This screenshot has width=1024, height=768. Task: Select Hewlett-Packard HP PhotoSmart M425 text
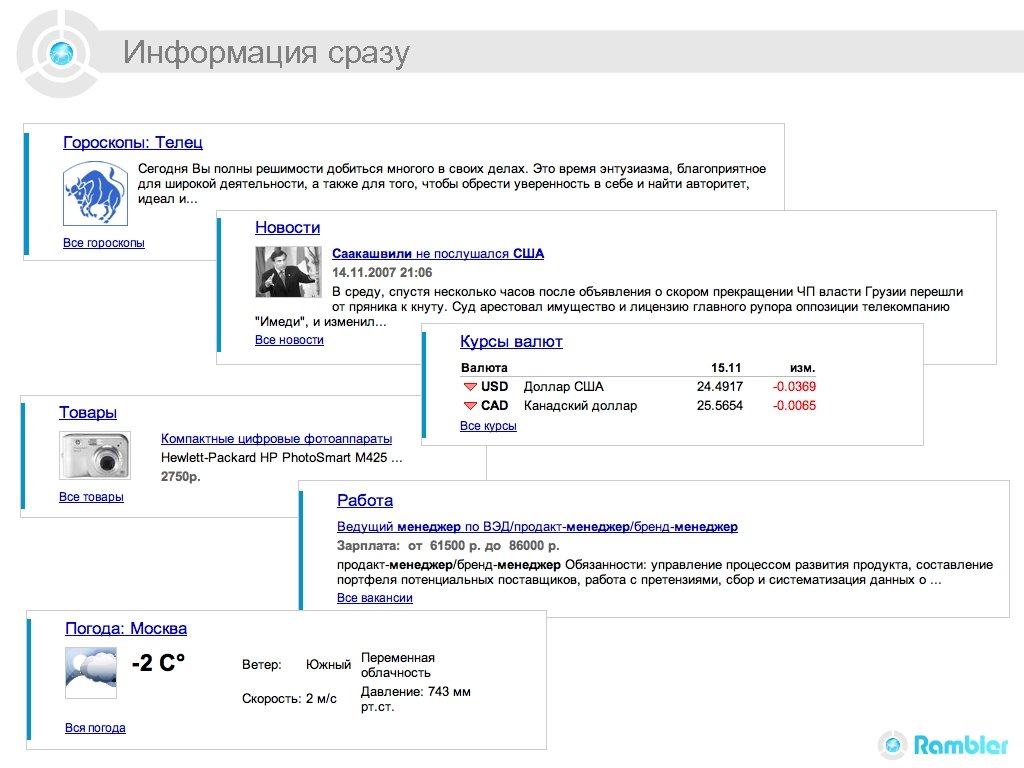click(281, 458)
